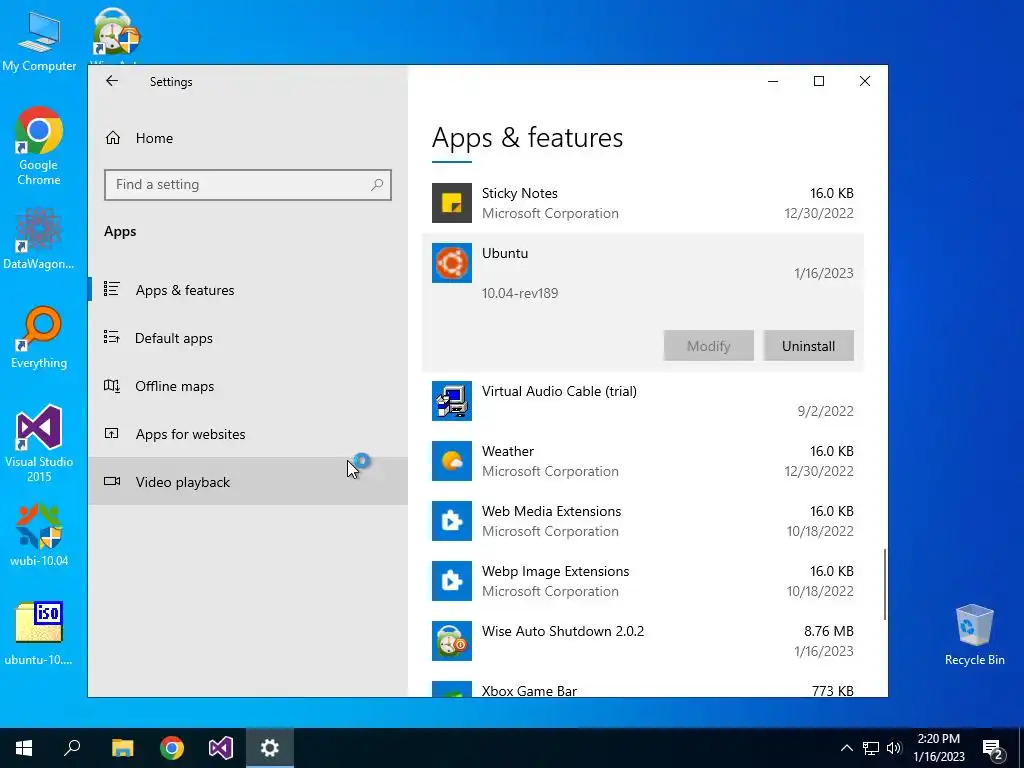Click the network tray icon
Viewport: 1024px width, 768px height.
[871, 748]
